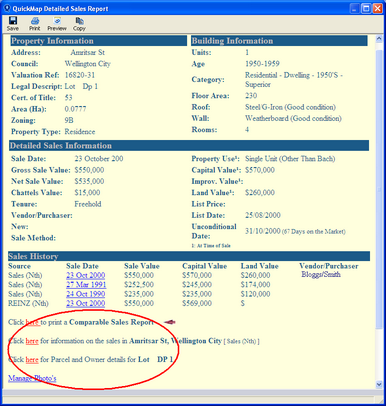This screenshot has width=386, height=406.
Task: Click the Land Value column header
Action: click(259, 266)
